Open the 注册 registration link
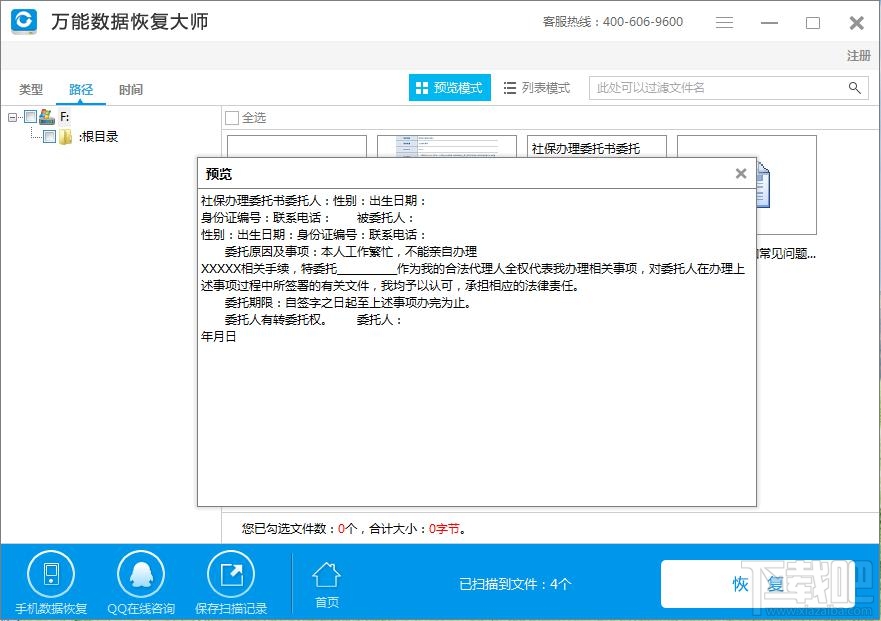Viewport: 881px width, 621px height. (857, 56)
